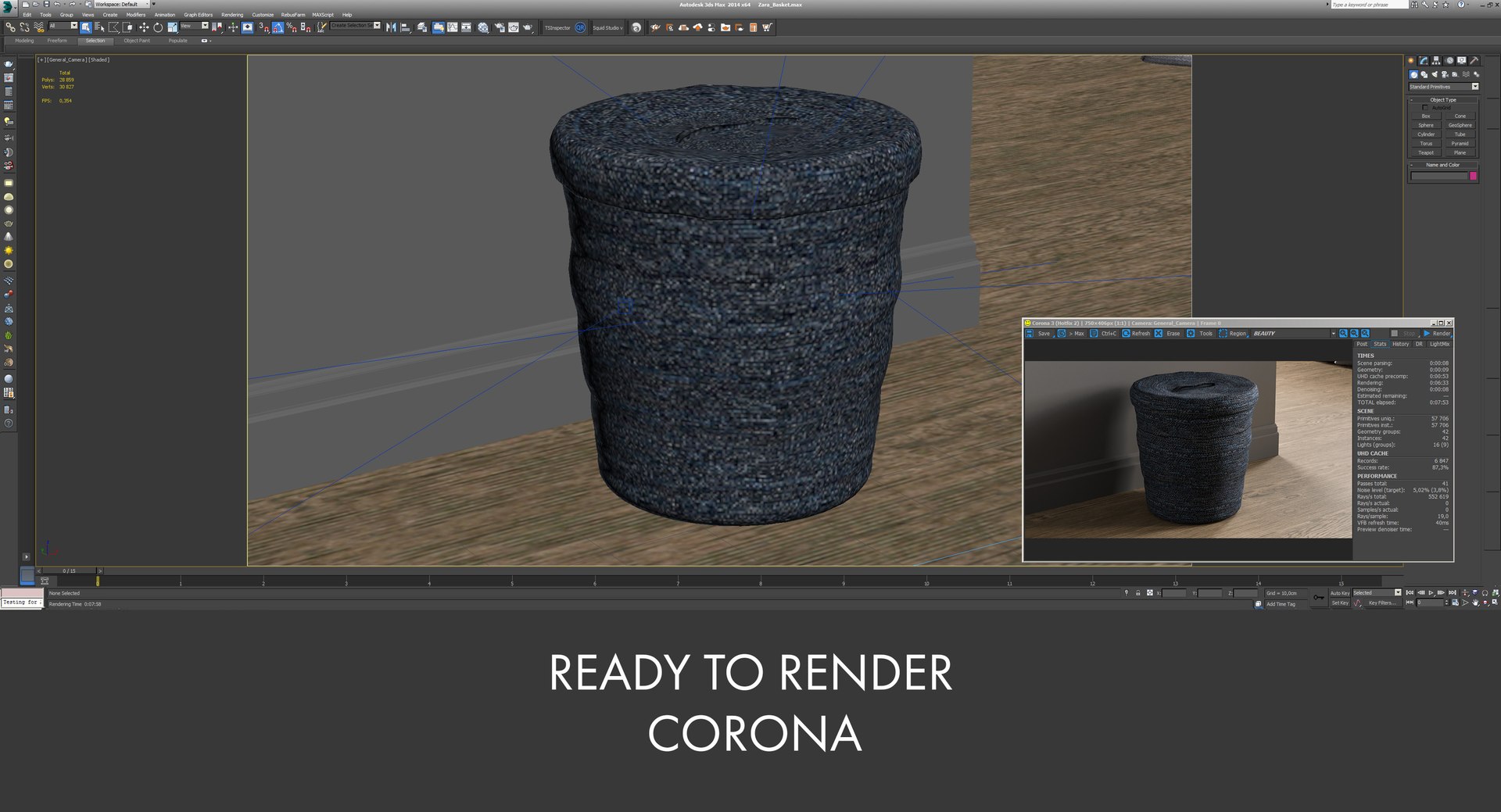Collapse the Name and Color rollout
Image resolution: width=1501 pixels, height=812 pixels.
point(1443,165)
